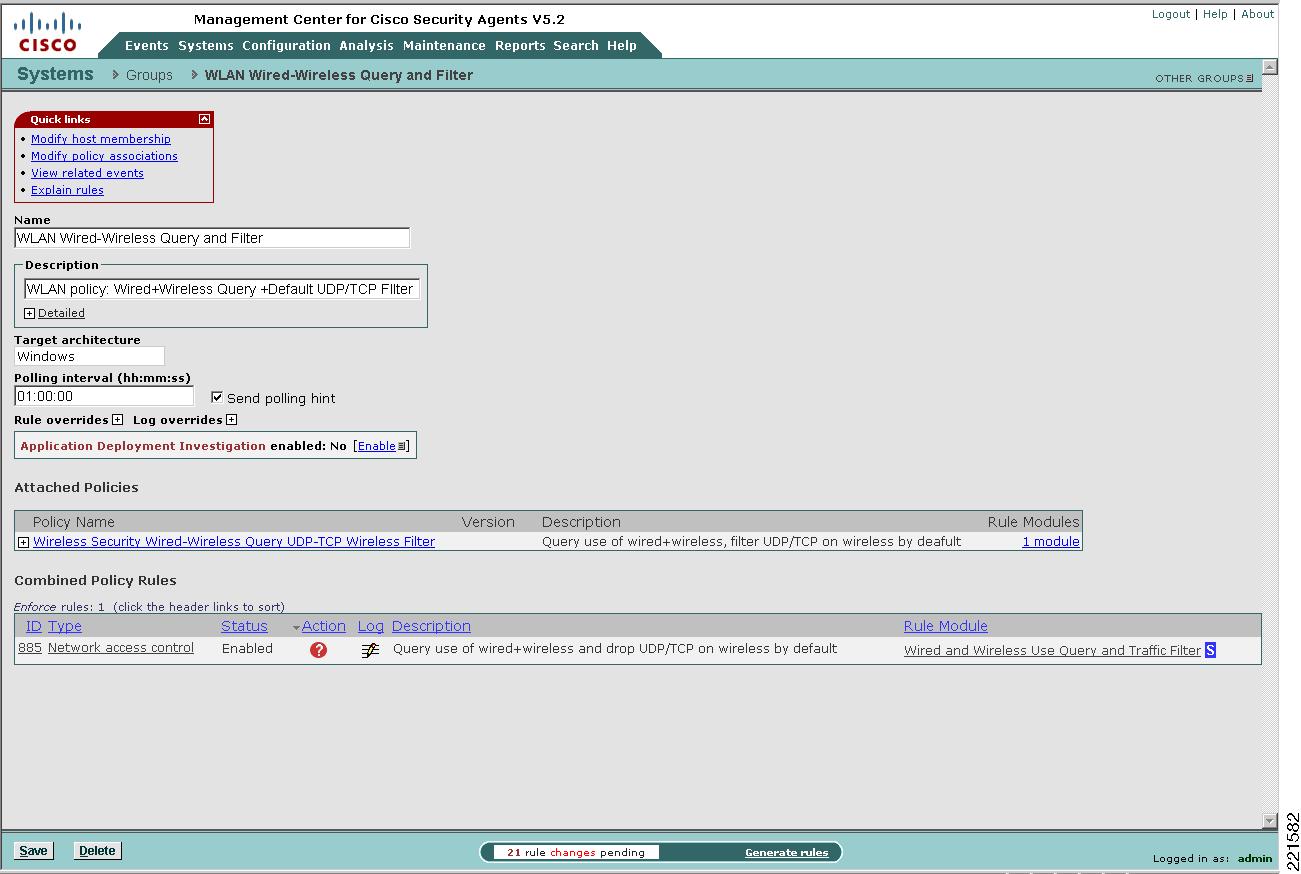Sort rules by Type column

65,626
